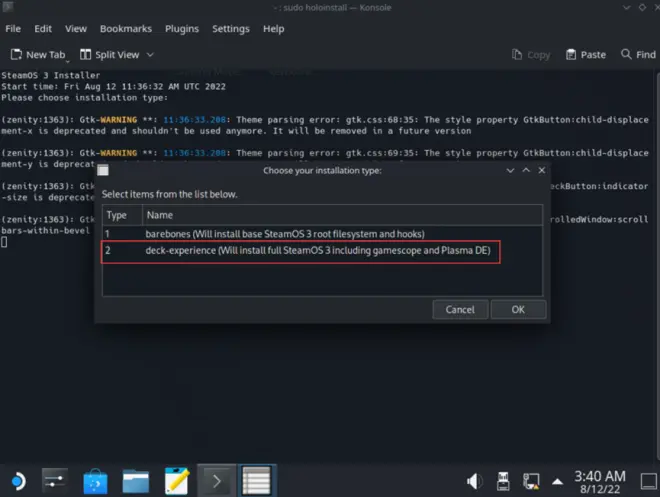
Task: Open the Help menu
Action: 274,29
